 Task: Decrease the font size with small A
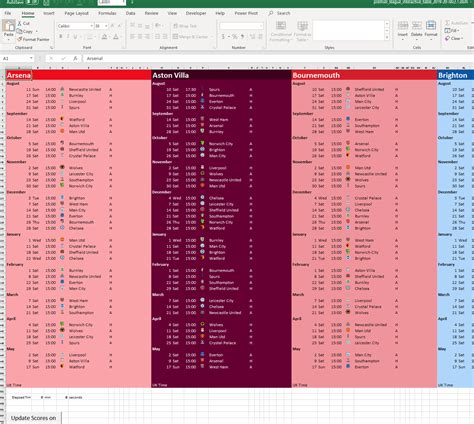[119, 26]
